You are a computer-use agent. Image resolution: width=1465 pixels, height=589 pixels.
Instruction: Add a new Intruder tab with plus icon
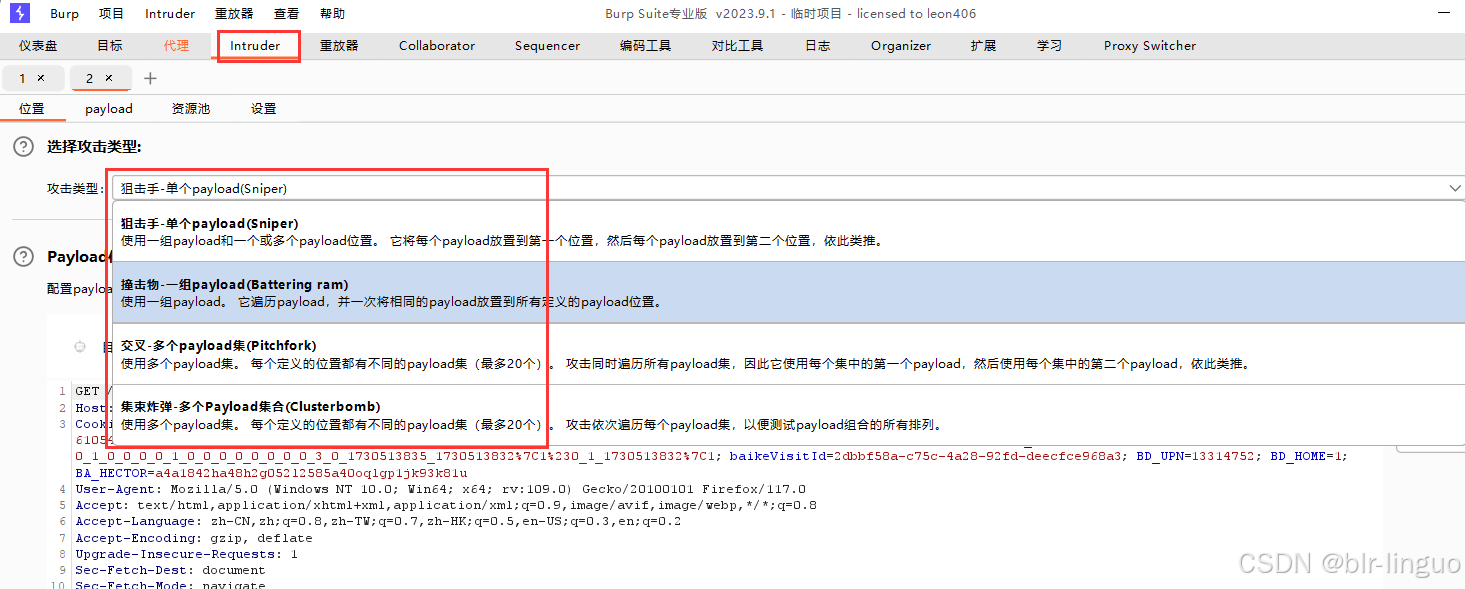coord(150,78)
